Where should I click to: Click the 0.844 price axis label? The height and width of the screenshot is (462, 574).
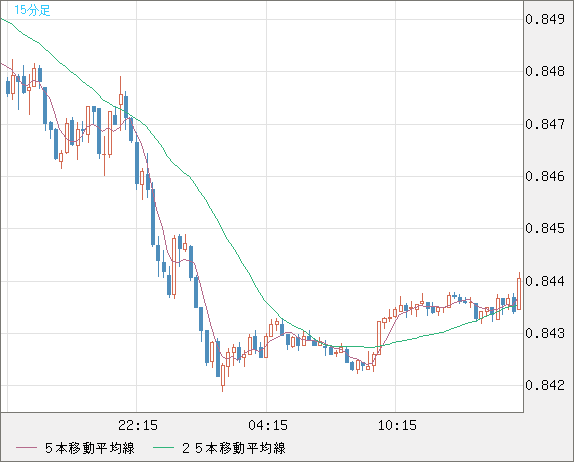(545, 282)
